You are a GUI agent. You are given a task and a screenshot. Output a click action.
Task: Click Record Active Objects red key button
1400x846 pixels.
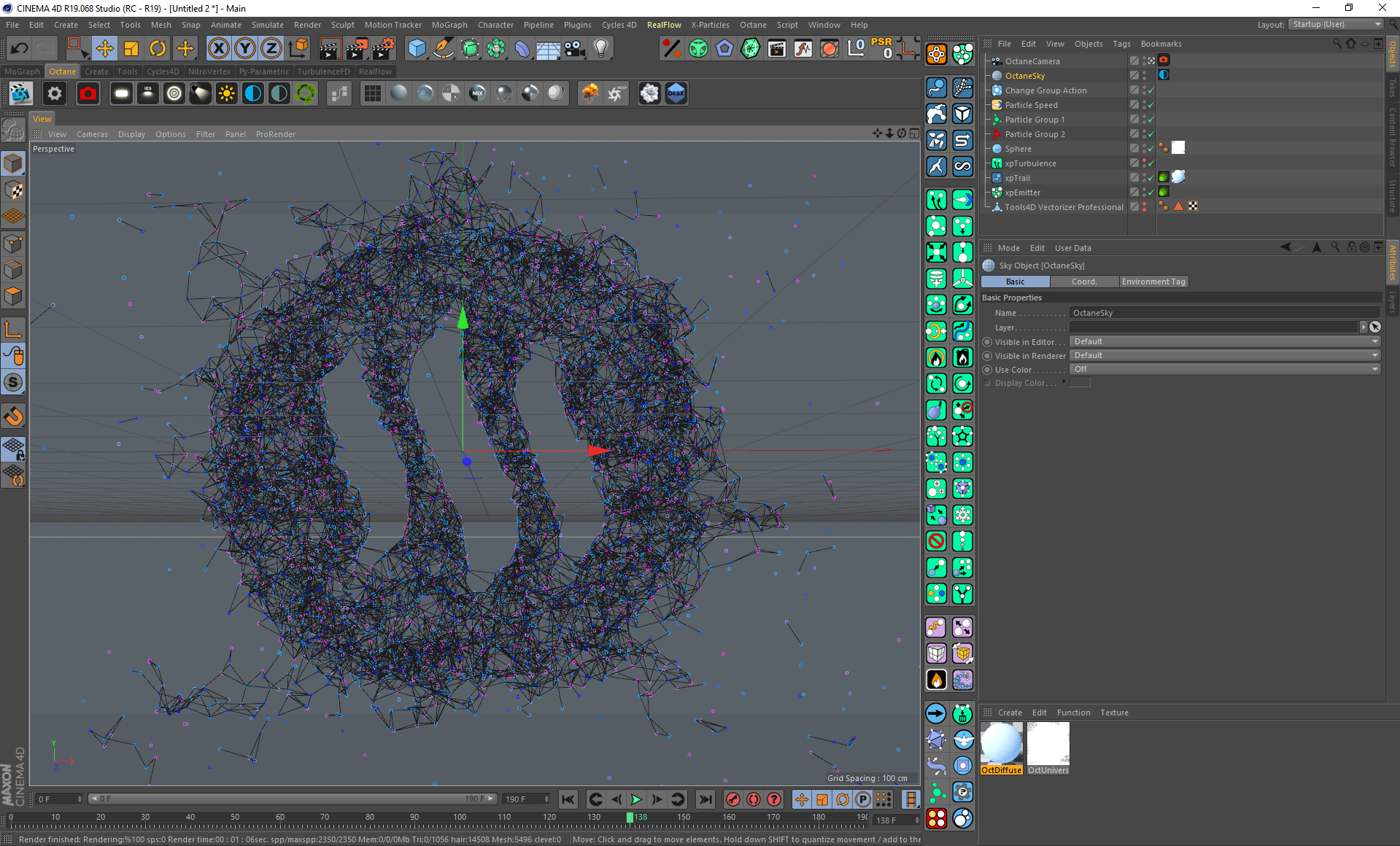pos(733,799)
